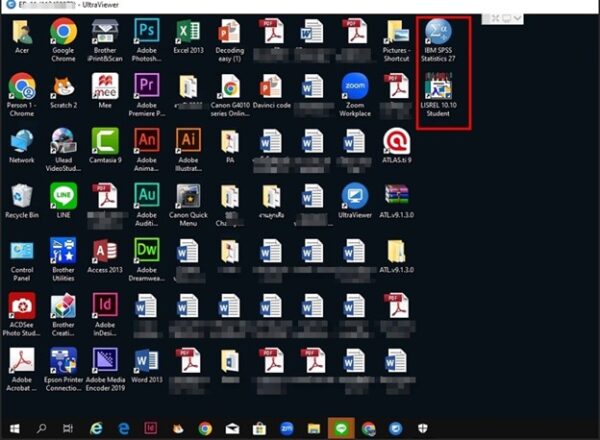600x440 pixels.
Task: Click the Word 2013 desktop icon
Action: [147, 360]
